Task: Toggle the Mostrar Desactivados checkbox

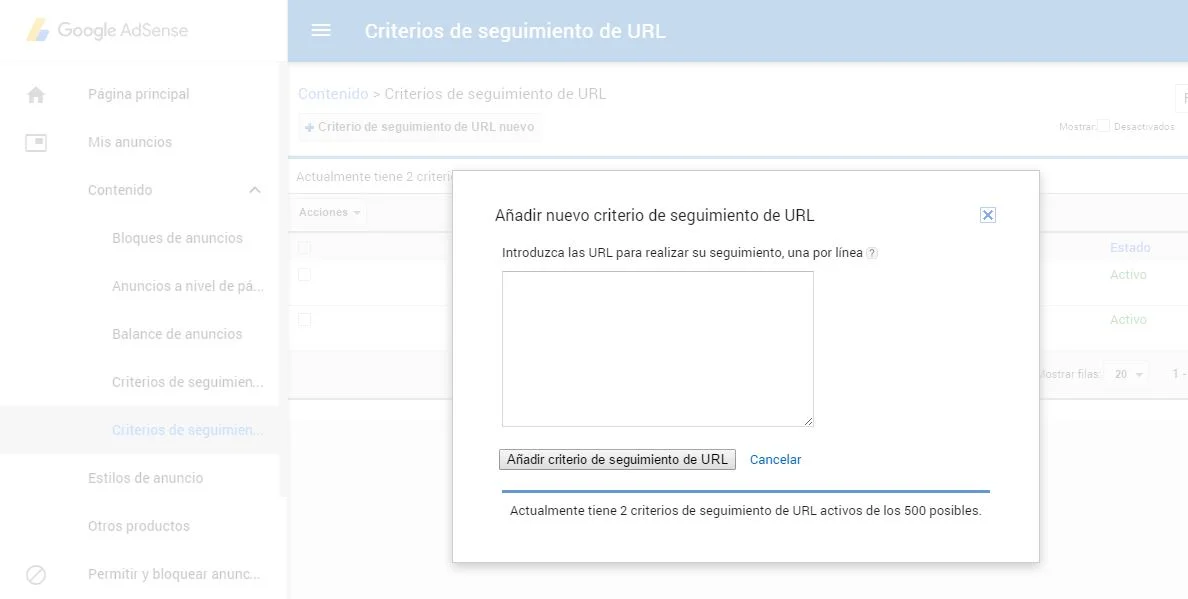Action: pyautogui.click(x=1104, y=127)
